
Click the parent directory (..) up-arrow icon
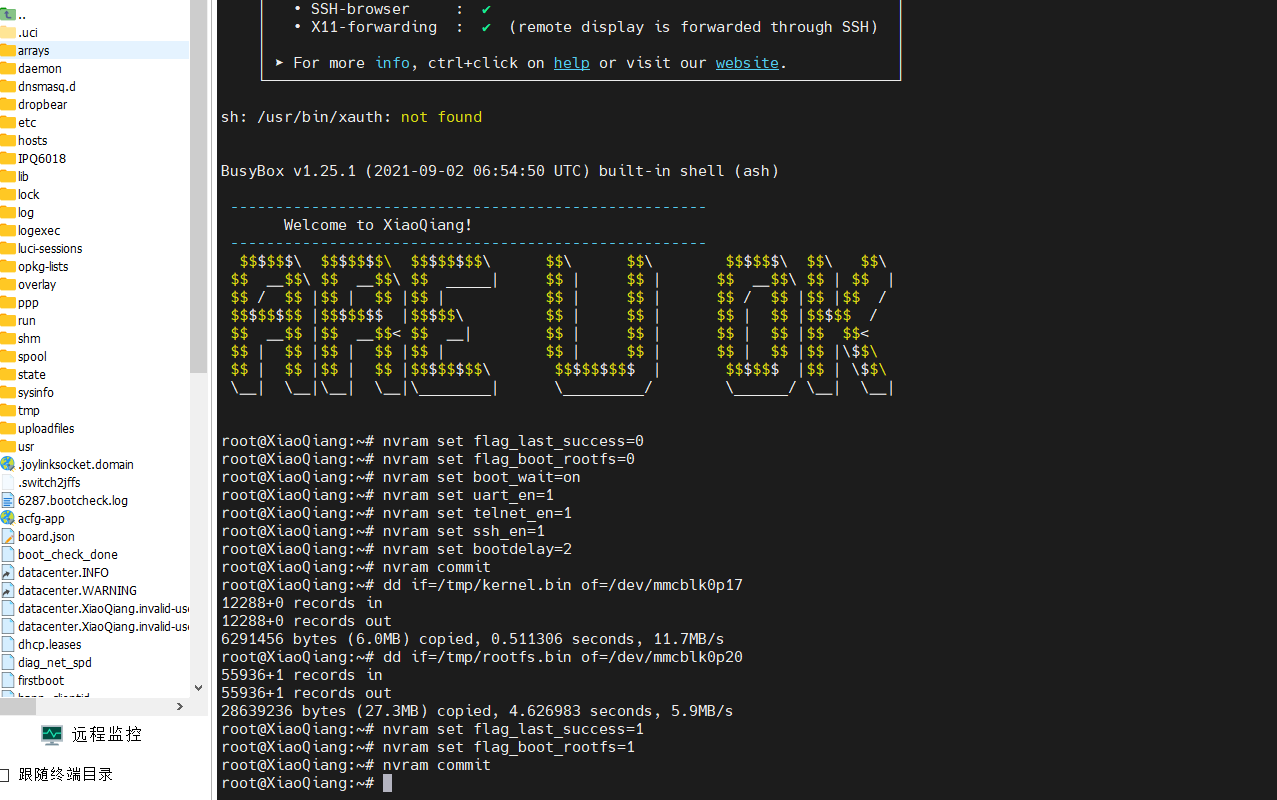click(x=8, y=14)
